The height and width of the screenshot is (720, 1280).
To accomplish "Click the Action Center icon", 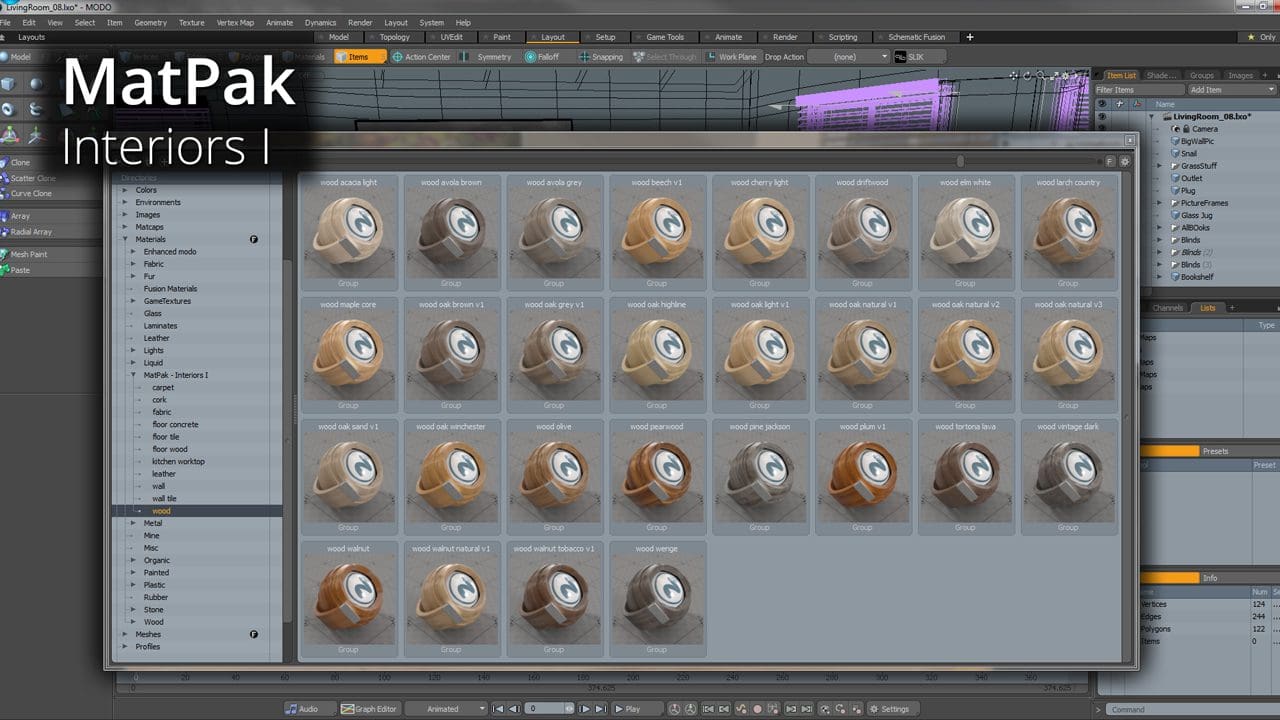I will tap(397, 57).
